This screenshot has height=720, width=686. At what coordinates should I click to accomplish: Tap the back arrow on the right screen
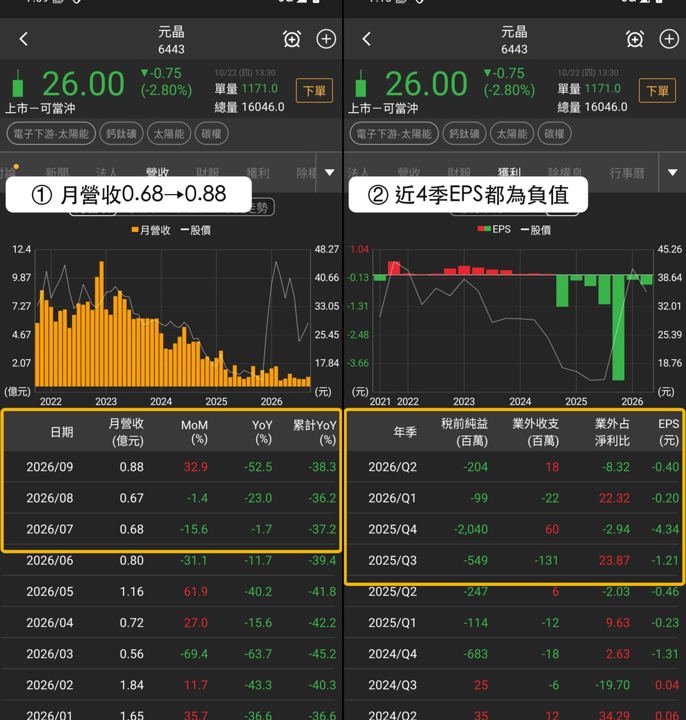[366, 39]
